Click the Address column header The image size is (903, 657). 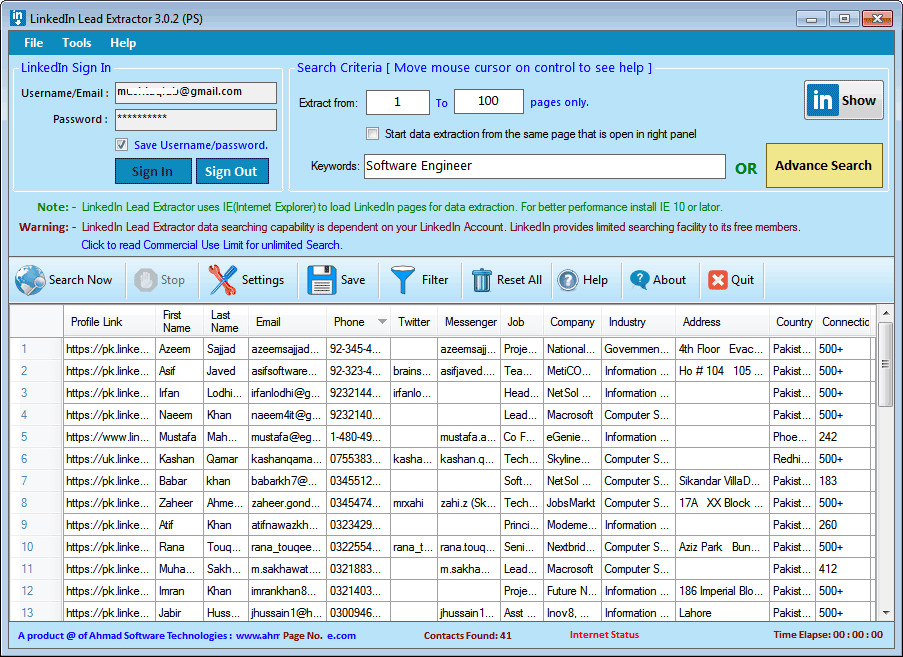point(722,321)
